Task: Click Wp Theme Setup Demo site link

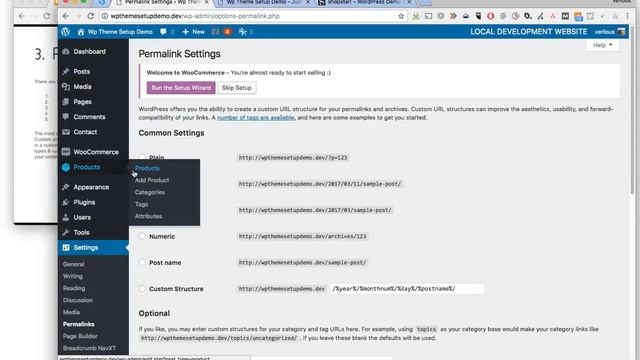Action: pos(115,31)
